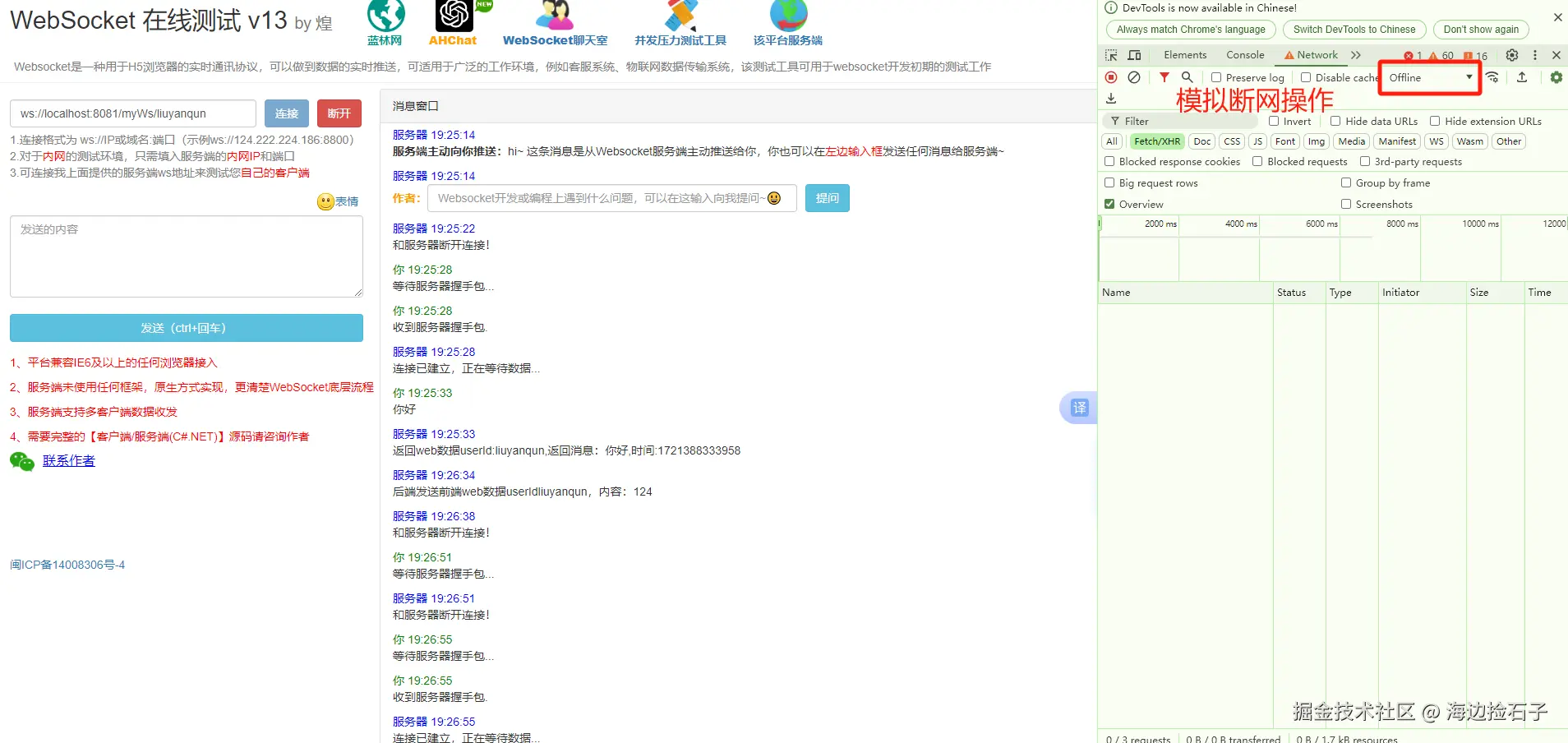Open the DevTools three-dot customize menu
Image resolution: width=1568 pixels, height=743 pixels.
click(1535, 55)
